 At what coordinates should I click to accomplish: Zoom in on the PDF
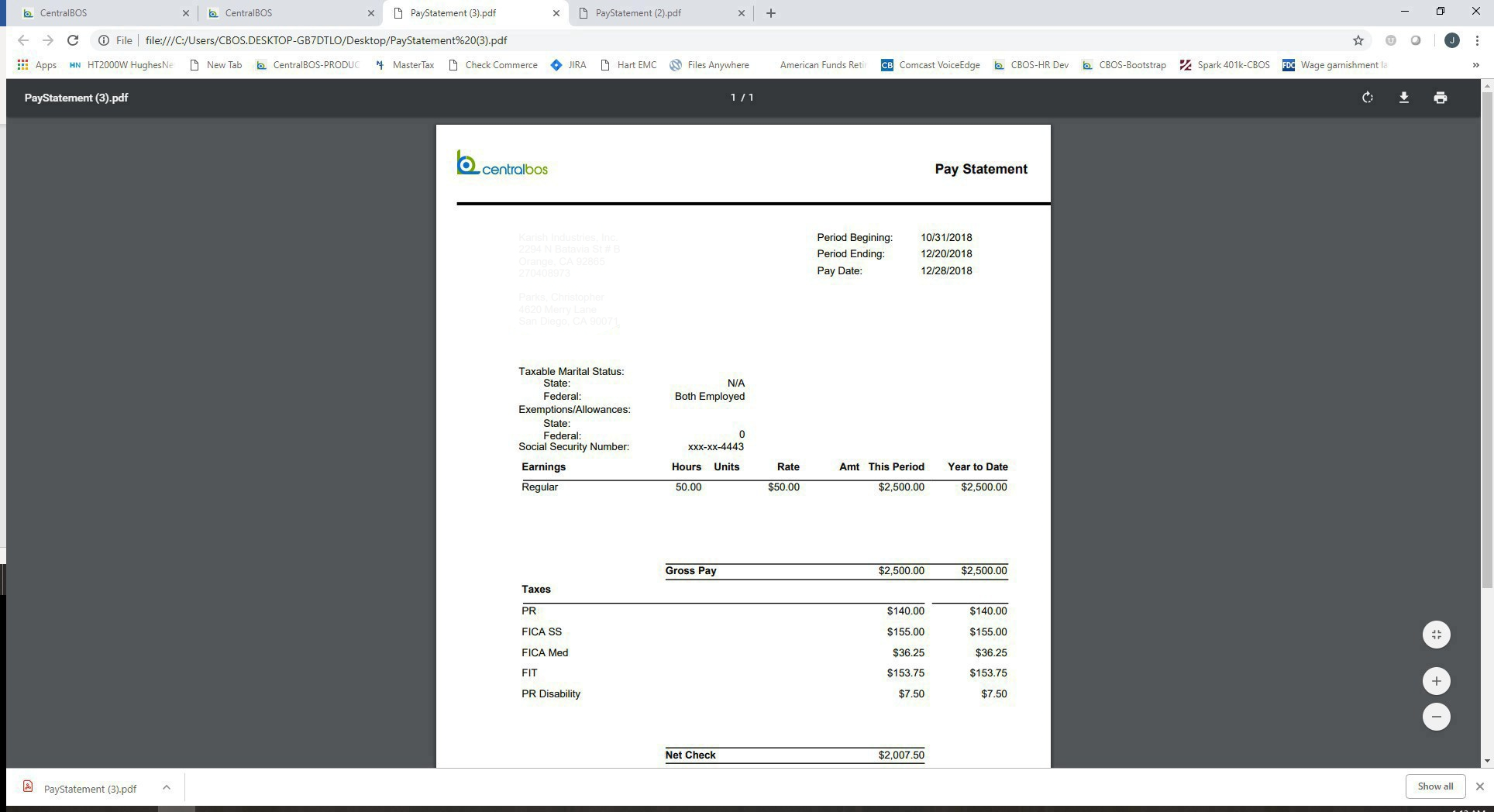point(1436,681)
